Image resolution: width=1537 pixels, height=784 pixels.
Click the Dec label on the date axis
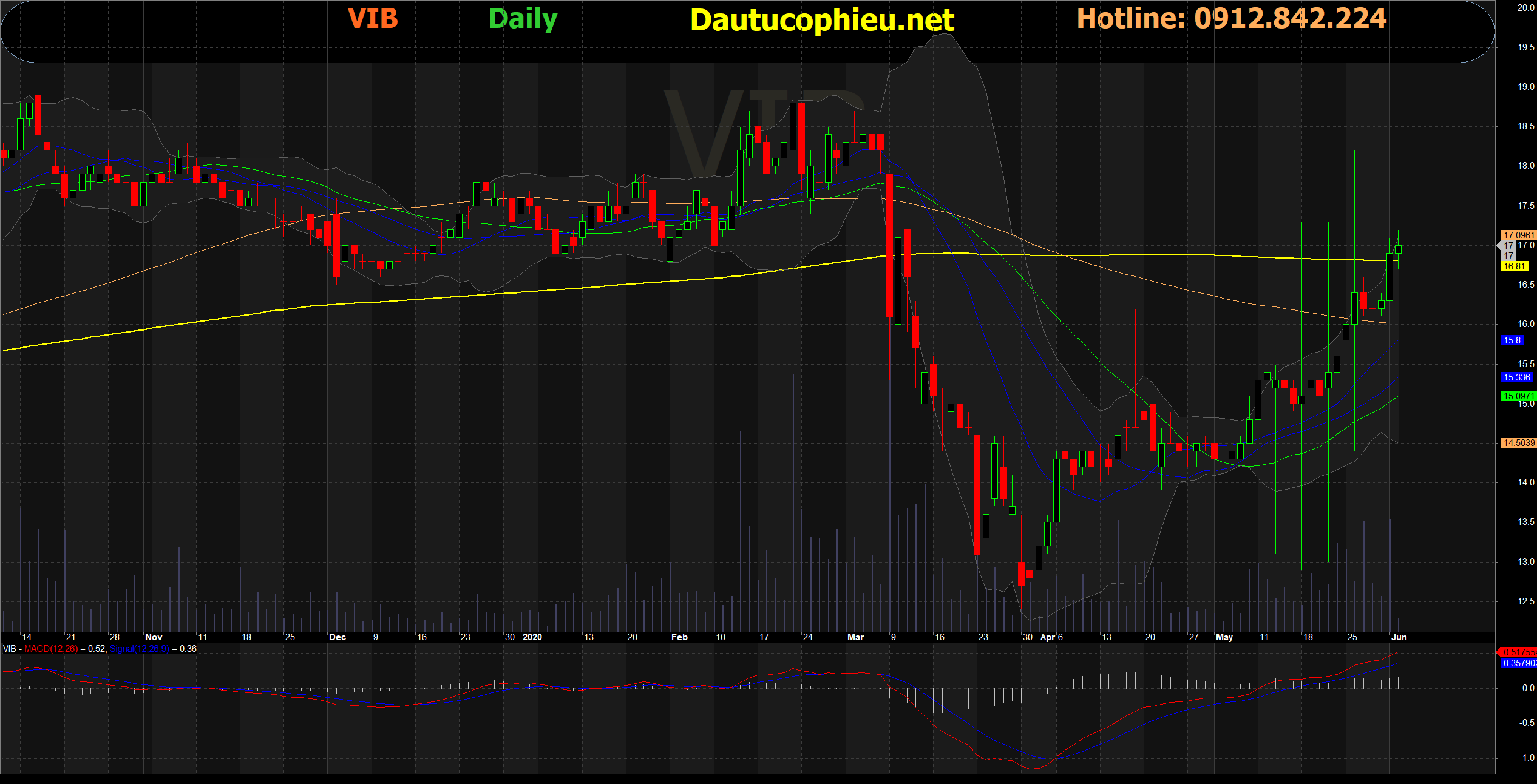coord(337,637)
